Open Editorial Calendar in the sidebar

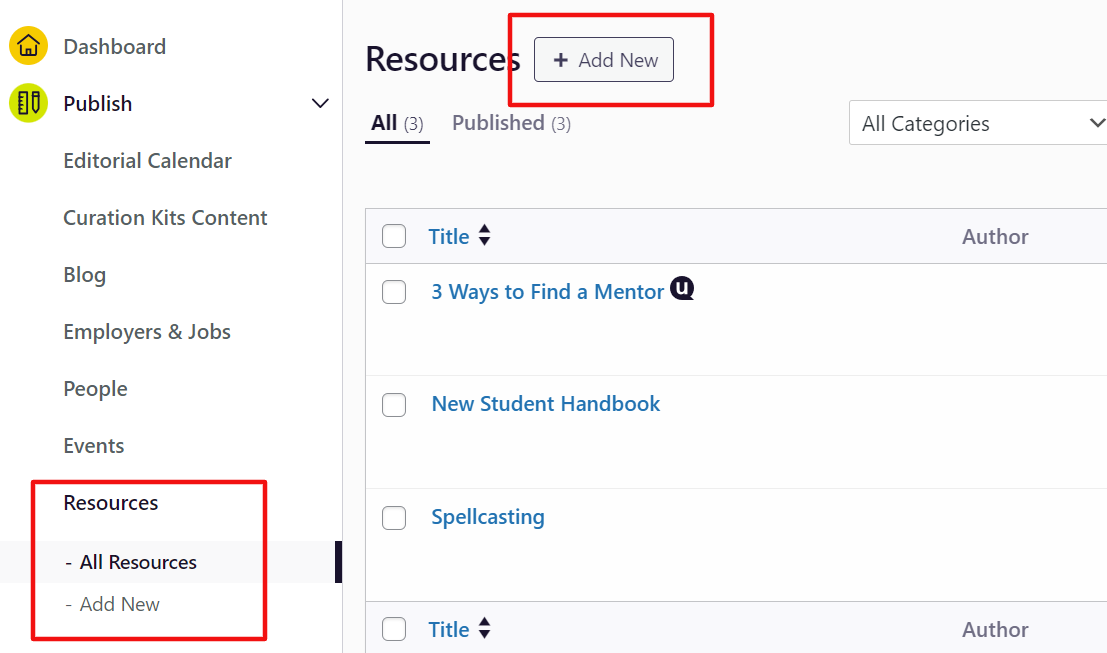coord(147,161)
